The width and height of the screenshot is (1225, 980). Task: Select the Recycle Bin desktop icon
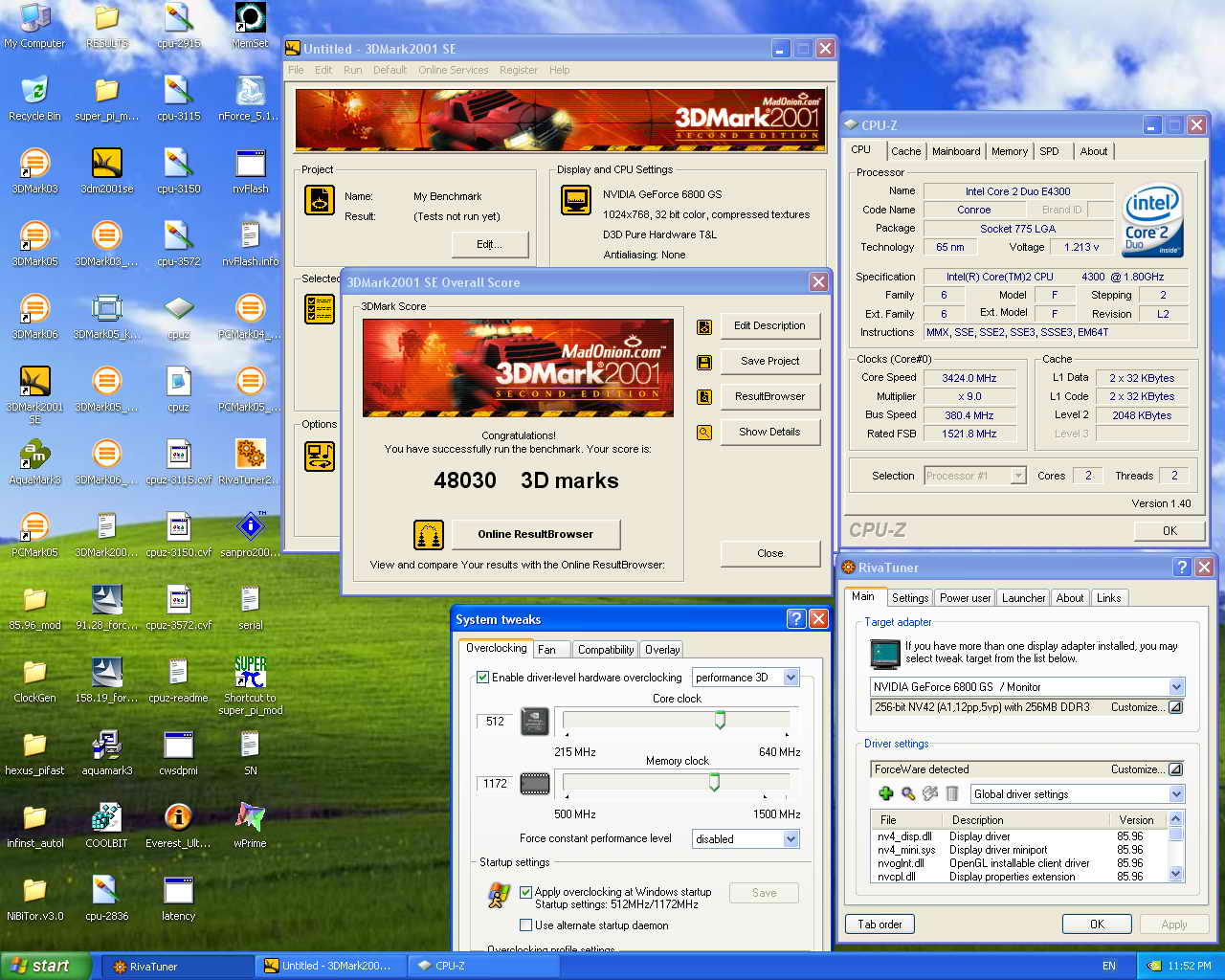pos(34,99)
